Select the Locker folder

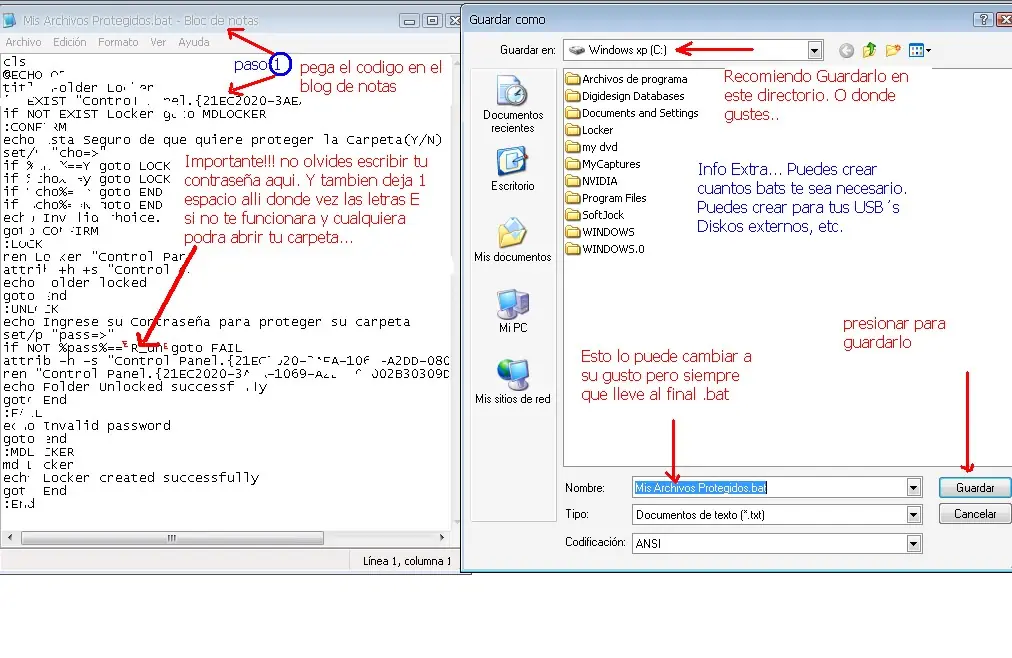coord(589,130)
